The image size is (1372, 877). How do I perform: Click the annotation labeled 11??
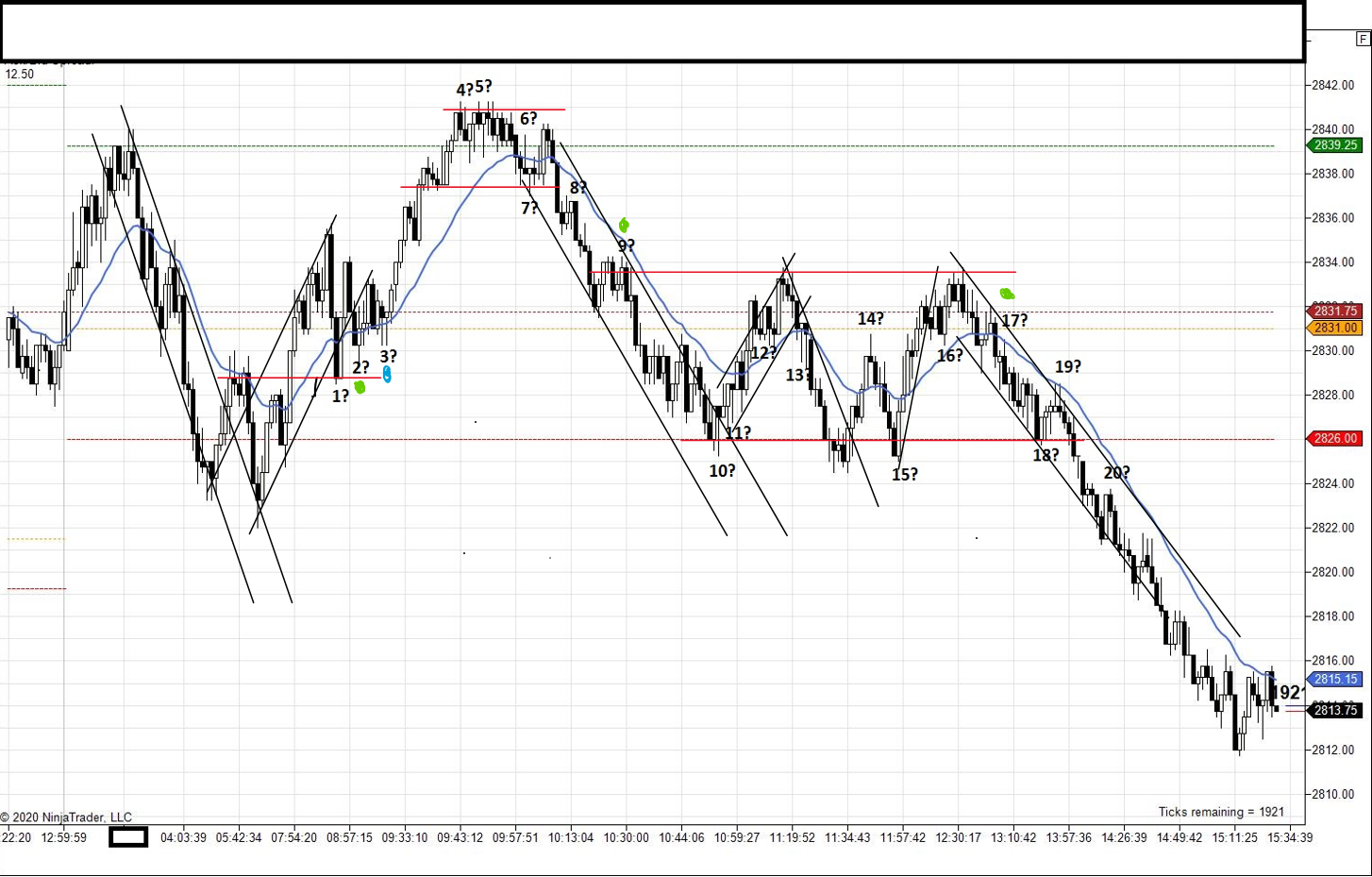pyautogui.click(x=740, y=432)
